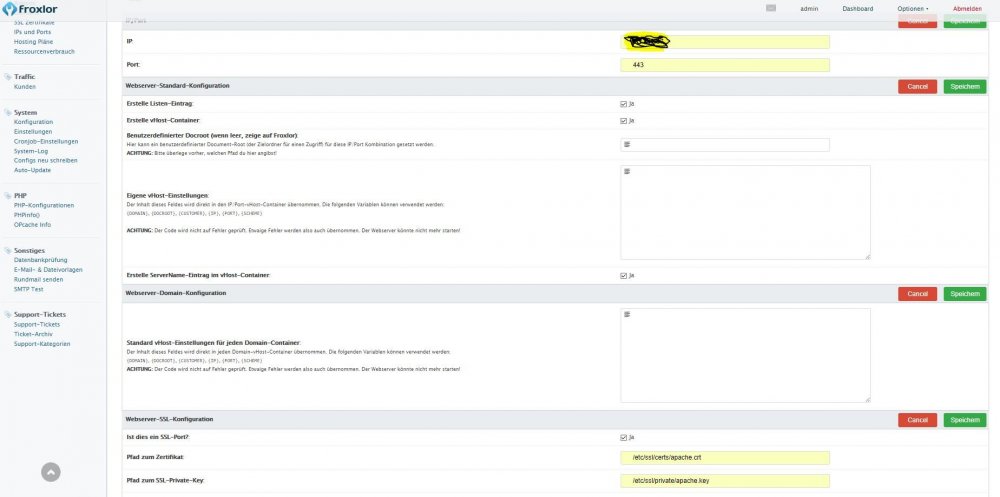
Task: Cancel in Webserver-SSL-Konfiguration header
Action: pyautogui.click(x=917, y=420)
